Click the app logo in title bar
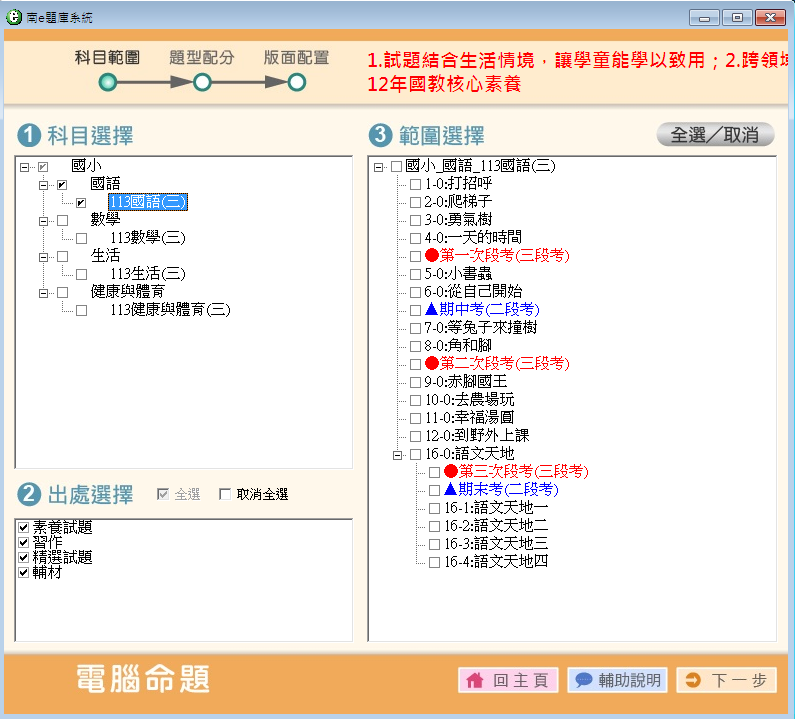Image resolution: width=795 pixels, height=719 pixels. click(x=14, y=17)
